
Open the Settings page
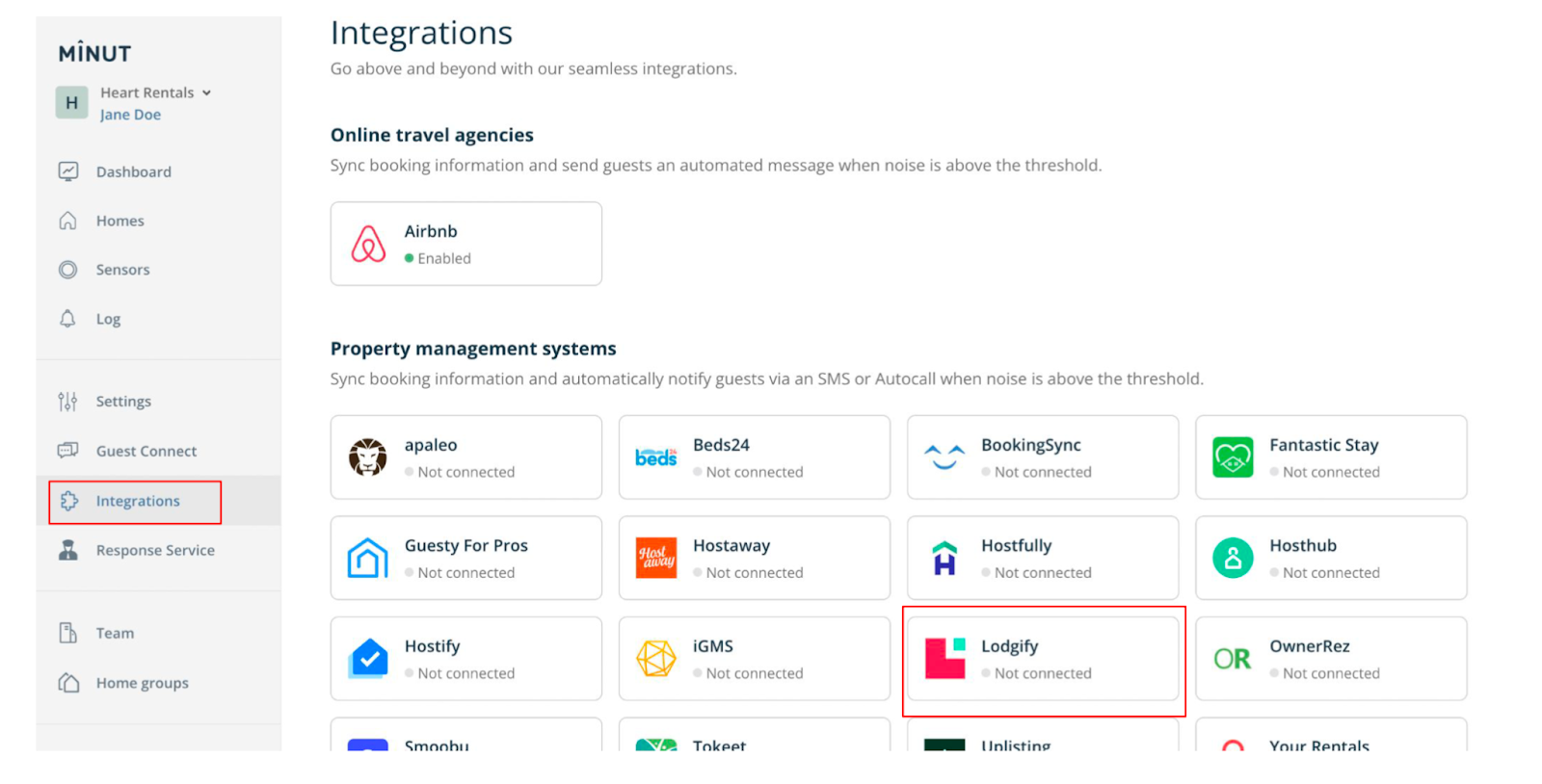[x=123, y=402]
